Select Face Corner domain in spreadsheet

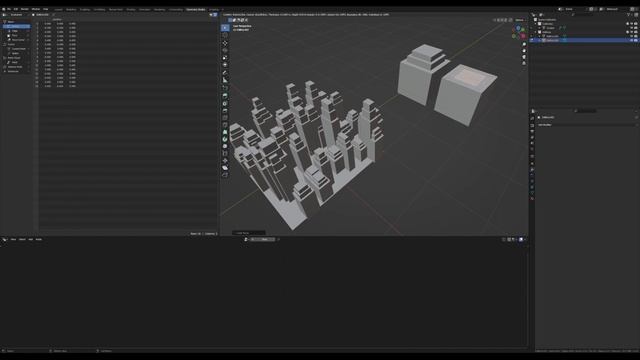click(x=16, y=40)
